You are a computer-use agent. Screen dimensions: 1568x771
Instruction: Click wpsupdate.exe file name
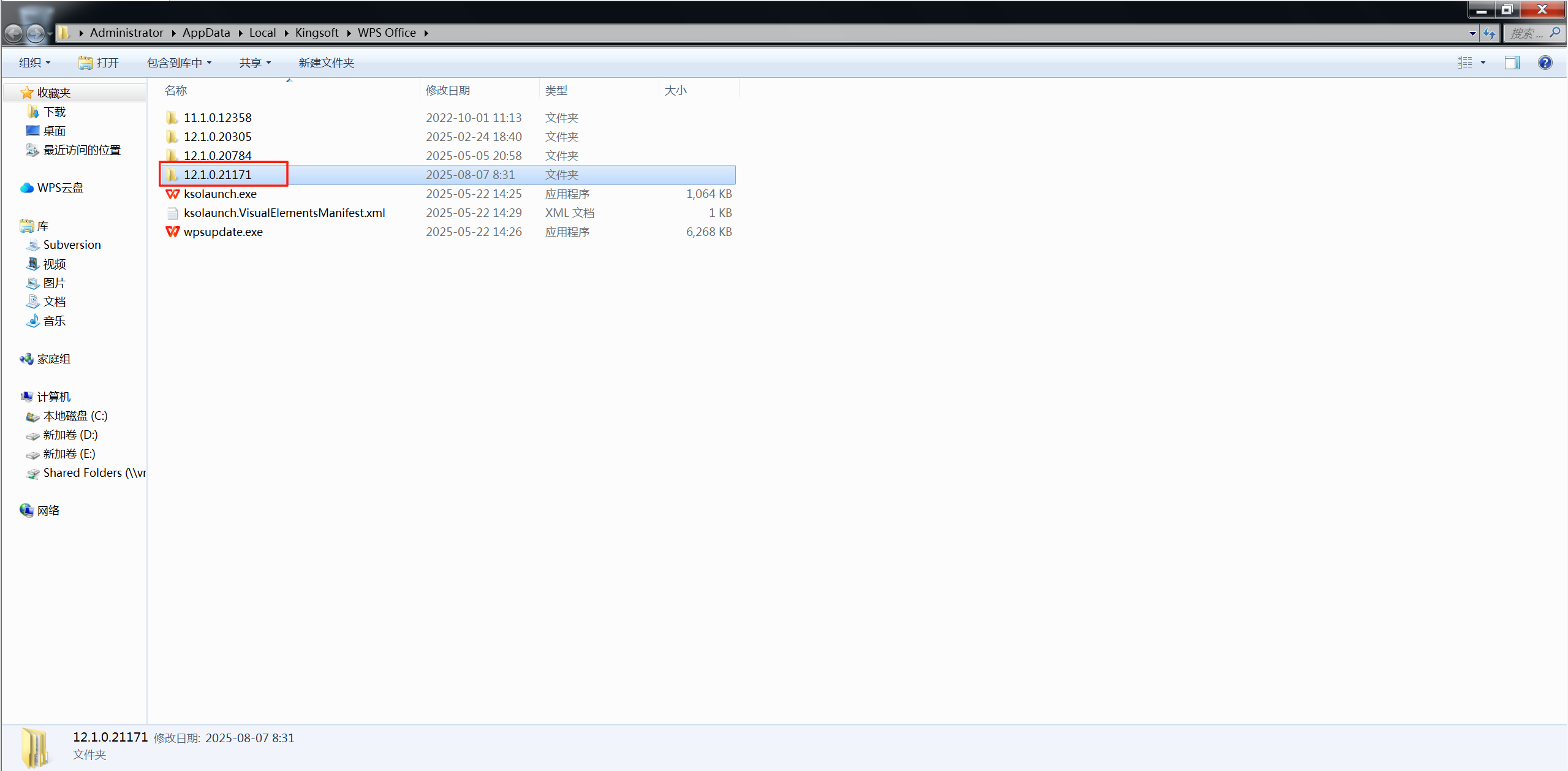223,232
